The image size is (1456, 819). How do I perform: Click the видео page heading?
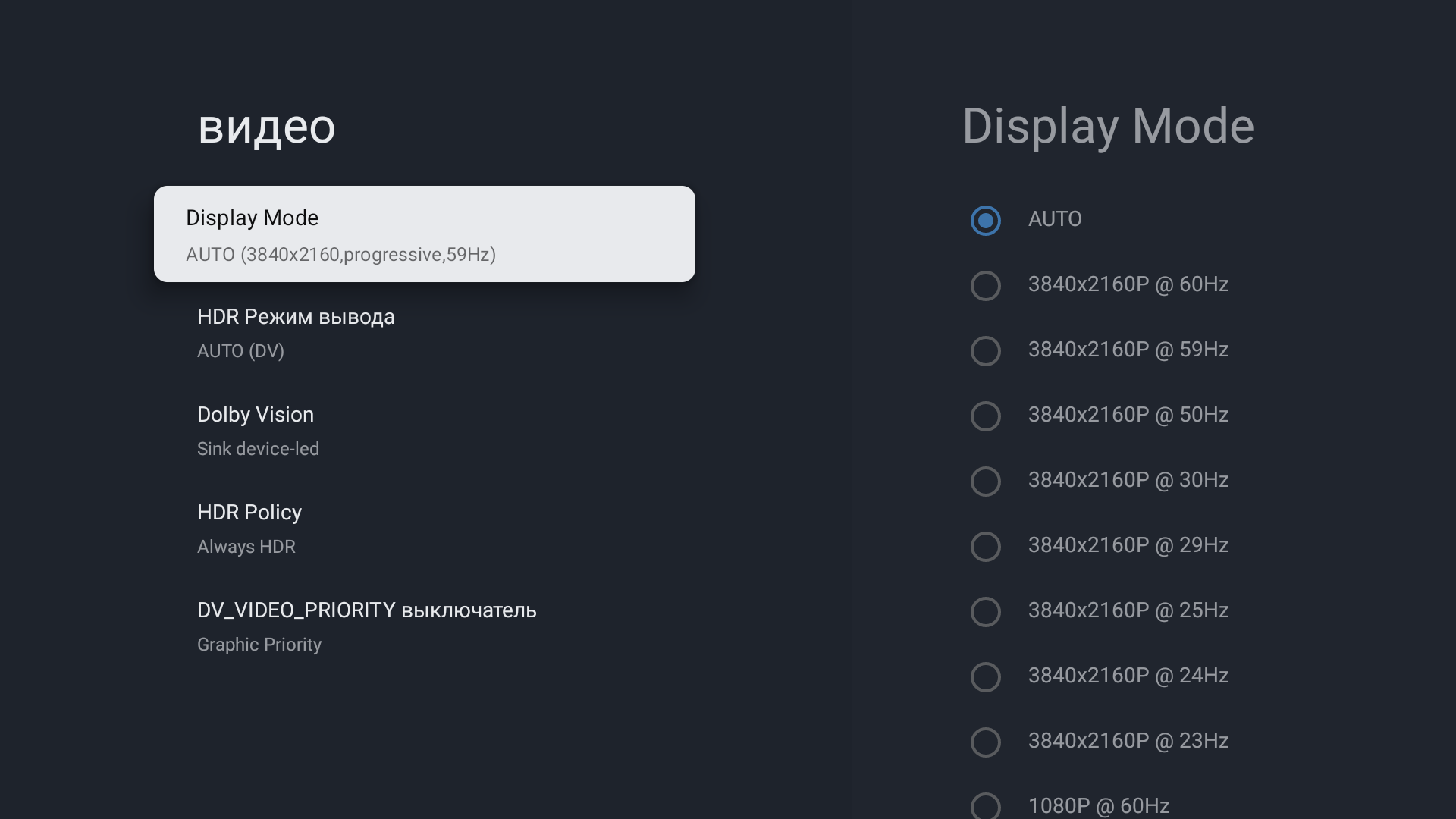[x=266, y=127]
